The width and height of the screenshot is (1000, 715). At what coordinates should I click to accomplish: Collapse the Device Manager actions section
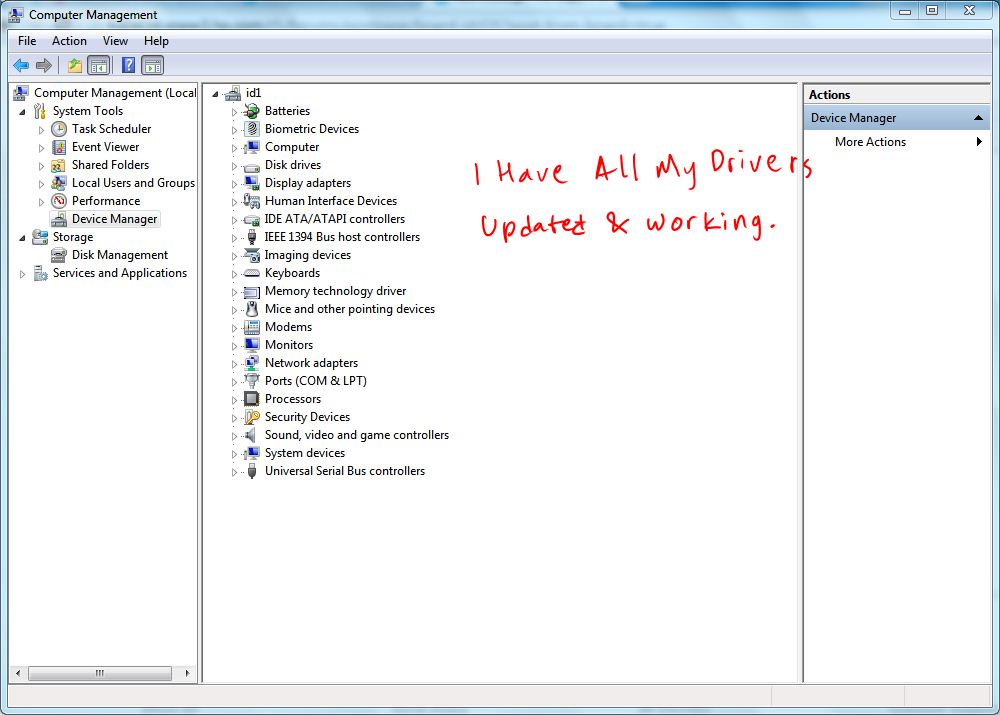[x=979, y=118]
